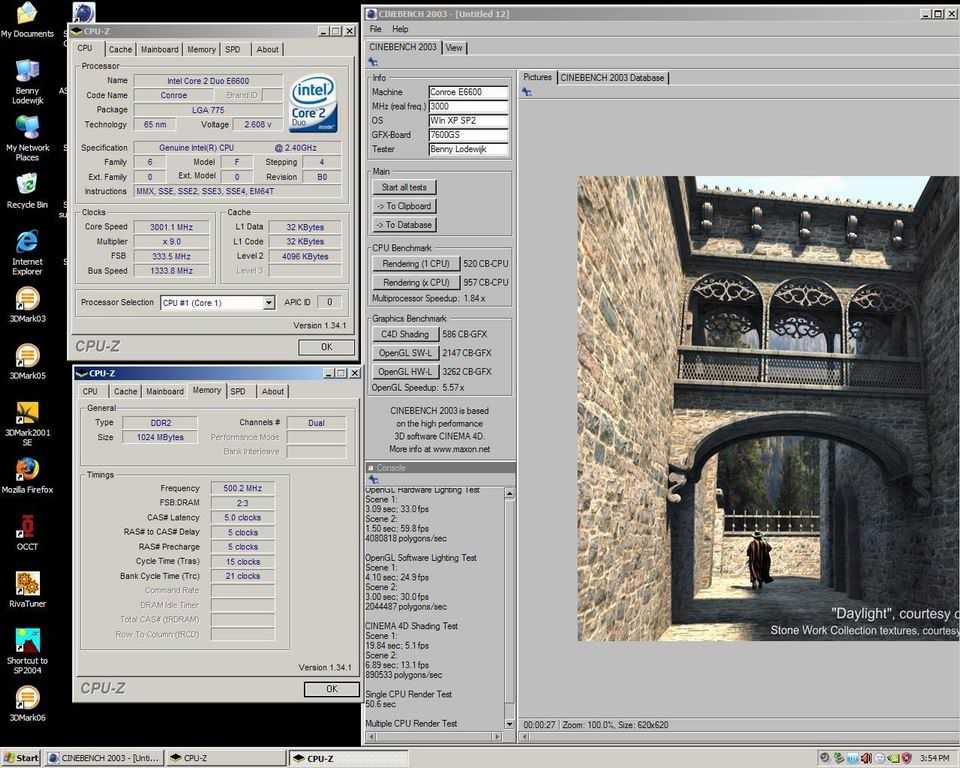Click the taskbar clock 3:54 PM

[934, 758]
